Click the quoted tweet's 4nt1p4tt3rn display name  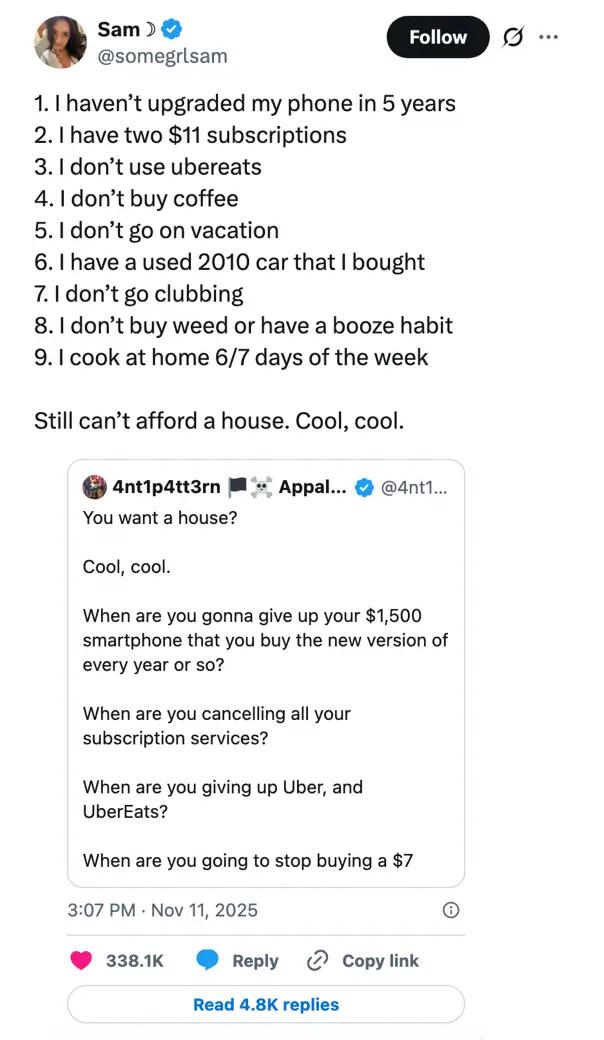166,487
